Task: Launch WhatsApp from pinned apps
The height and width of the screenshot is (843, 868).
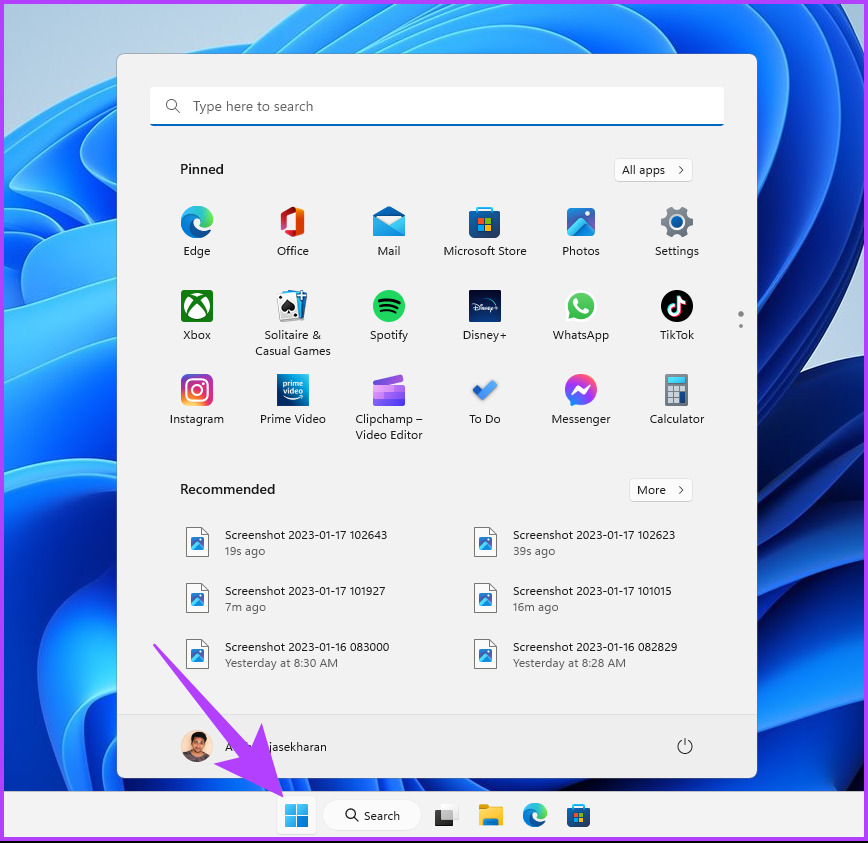Action: pos(580,307)
